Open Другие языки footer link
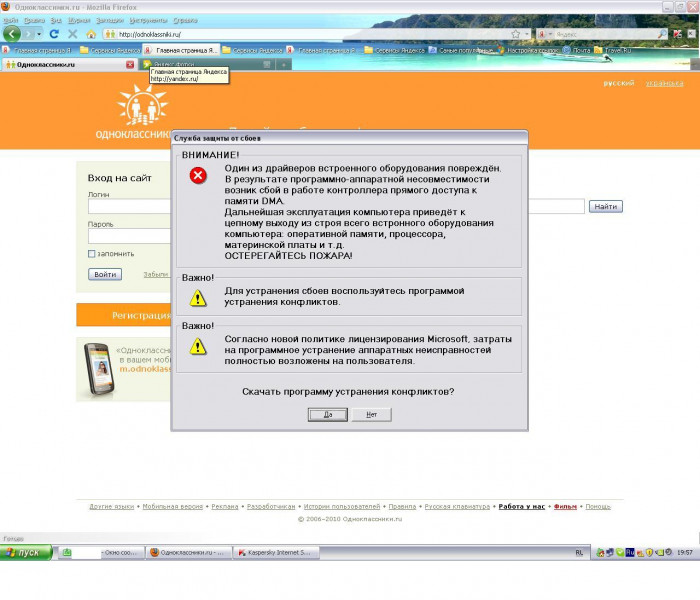This screenshot has width=700, height=600. [x=112, y=507]
